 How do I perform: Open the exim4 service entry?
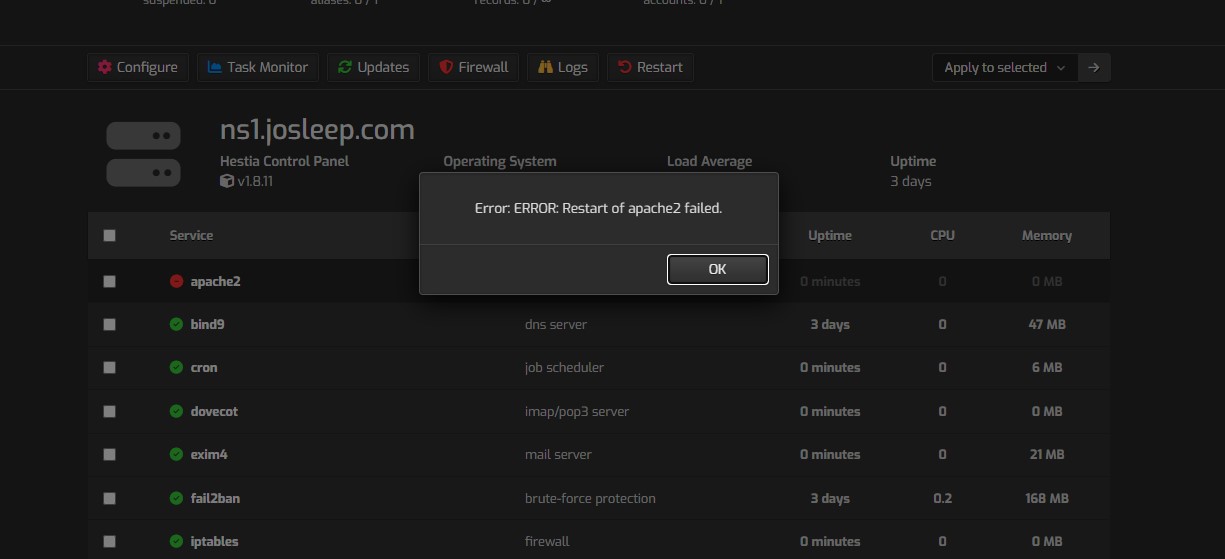coord(209,454)
